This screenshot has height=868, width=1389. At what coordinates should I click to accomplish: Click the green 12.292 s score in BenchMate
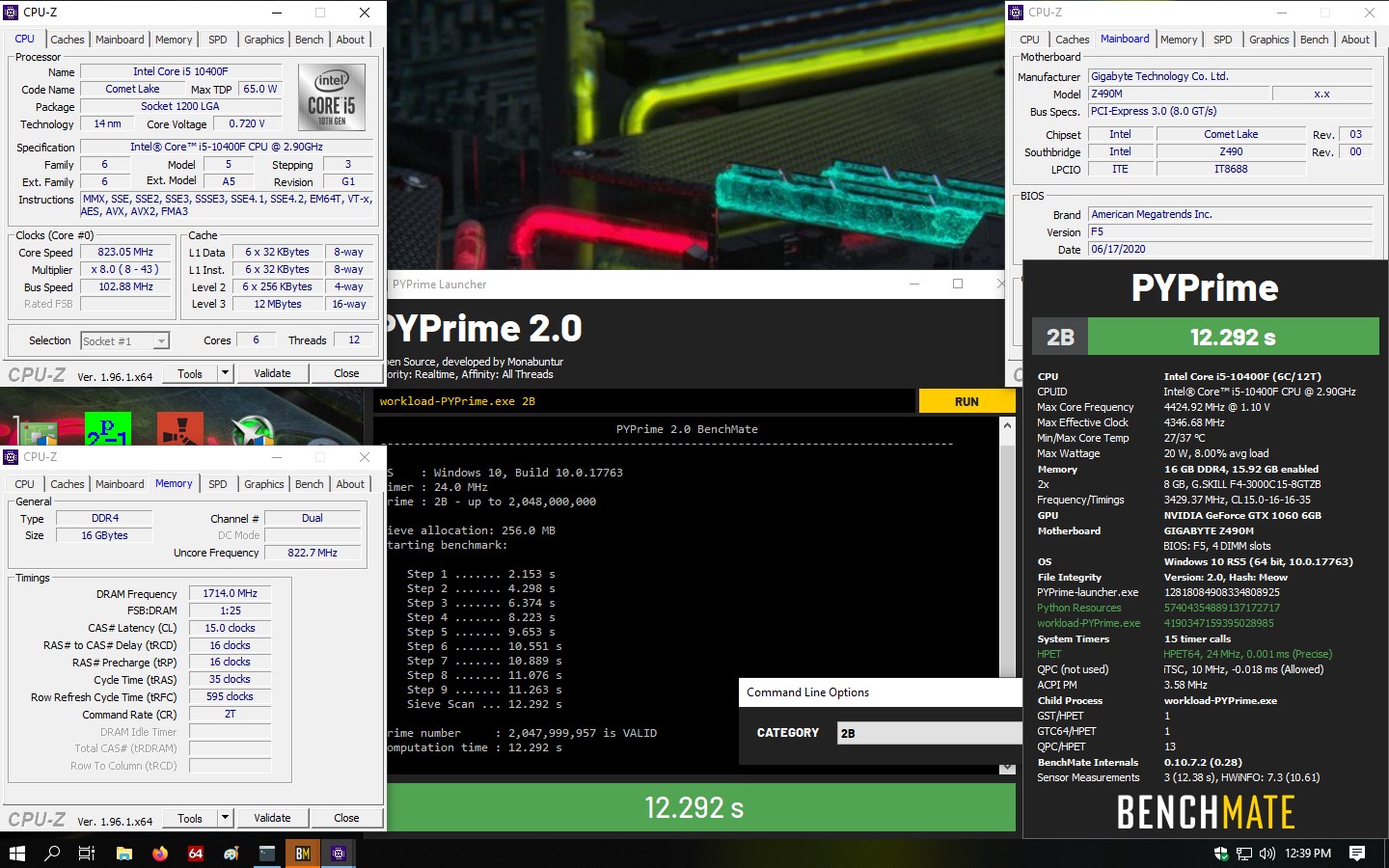(x=1233, y=337)
